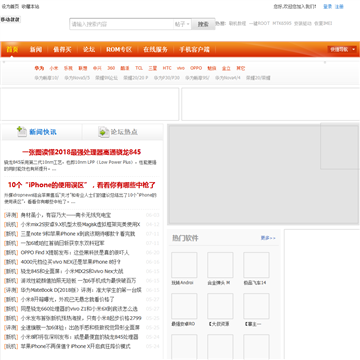Switch to the 论坛热点 tab
Image resolution: width=360 pixels, height=360 pixels.
coord(123,132)
